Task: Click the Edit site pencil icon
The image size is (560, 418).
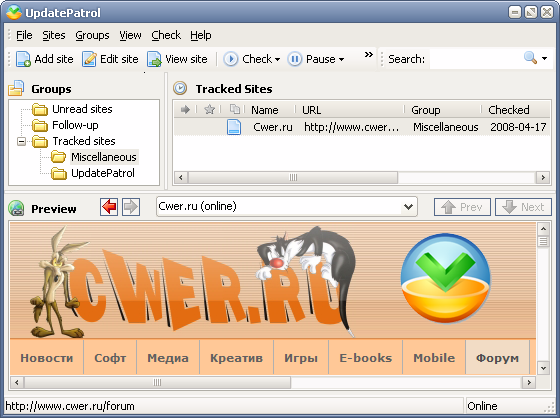Action: tap(89, 59)
